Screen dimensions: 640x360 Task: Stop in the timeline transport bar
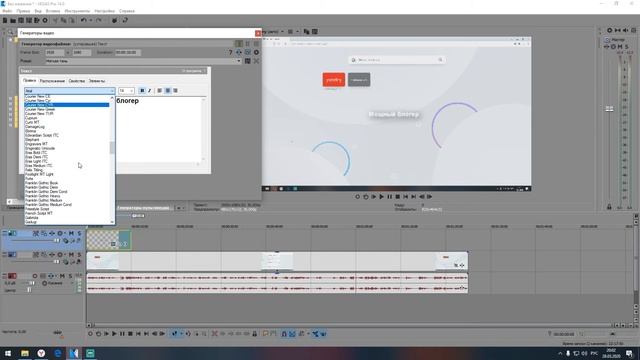pyautogui.click(x=130, y=334)
